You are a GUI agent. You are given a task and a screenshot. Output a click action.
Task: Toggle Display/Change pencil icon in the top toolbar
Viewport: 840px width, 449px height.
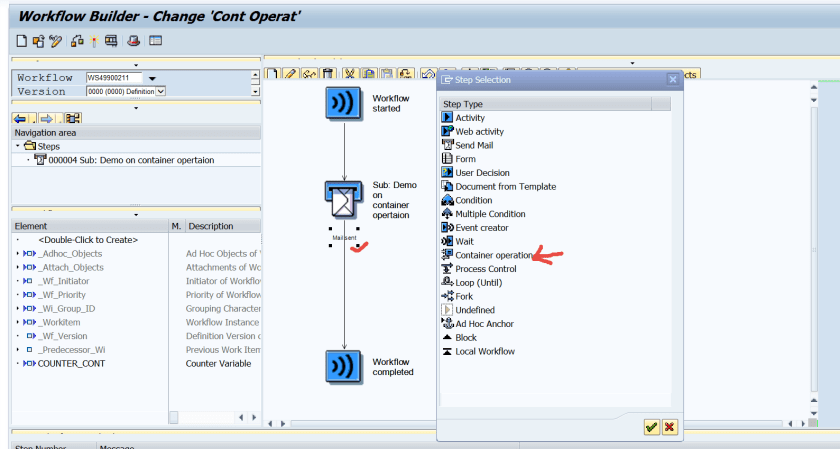pos(56,41)
